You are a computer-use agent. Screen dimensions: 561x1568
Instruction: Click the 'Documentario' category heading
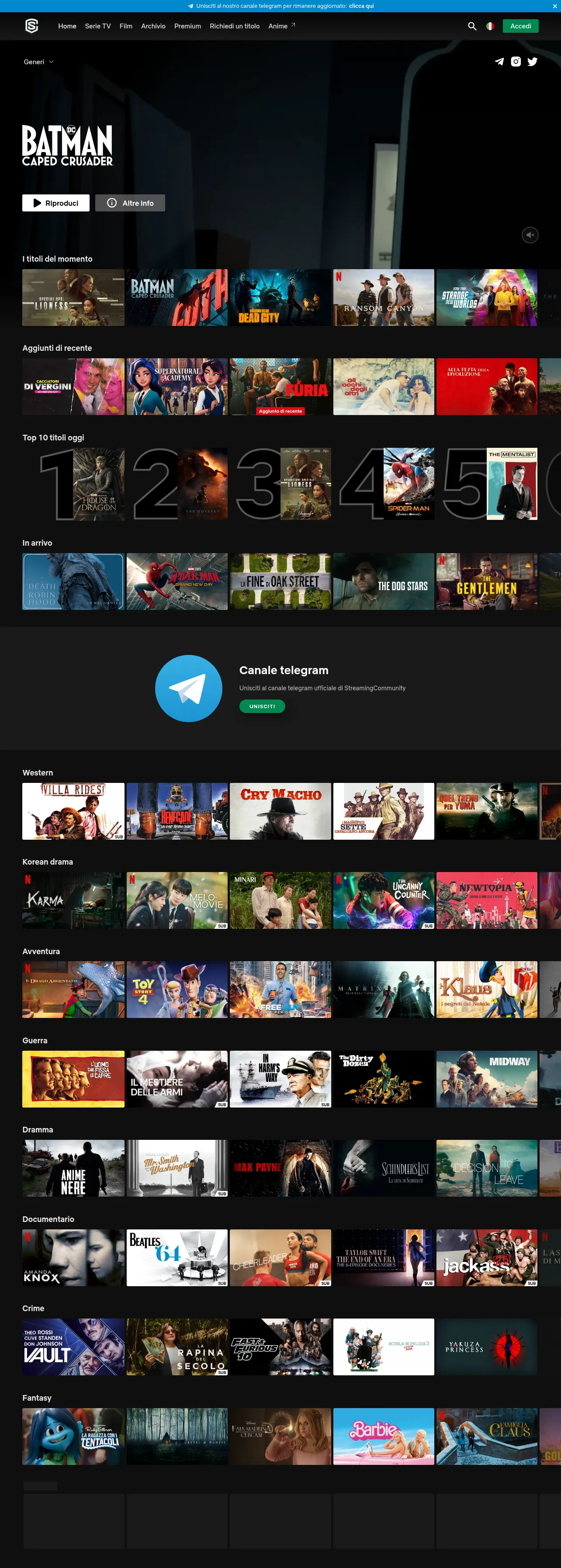48,1219
